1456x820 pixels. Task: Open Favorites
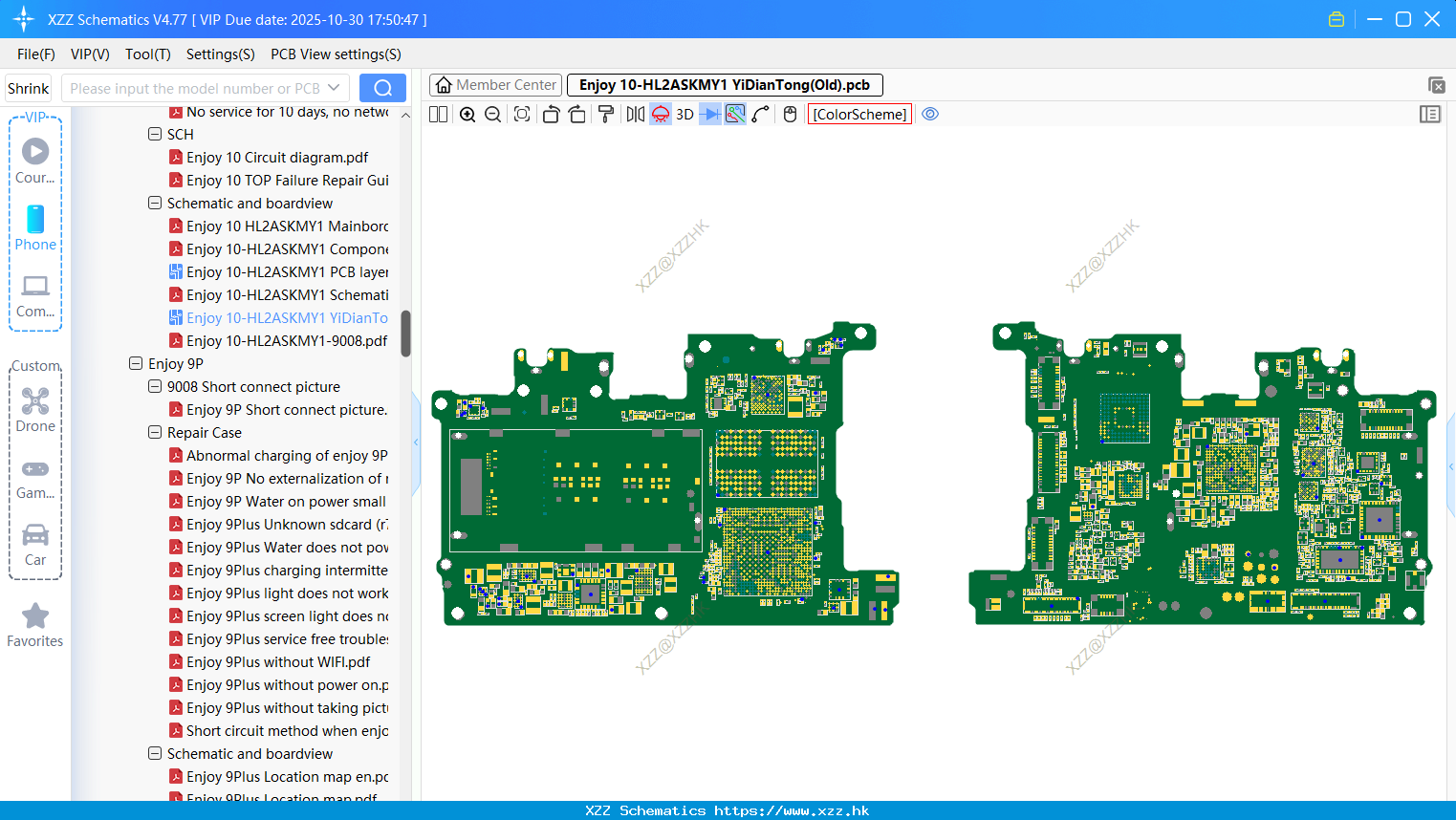(x=35, y=626)
